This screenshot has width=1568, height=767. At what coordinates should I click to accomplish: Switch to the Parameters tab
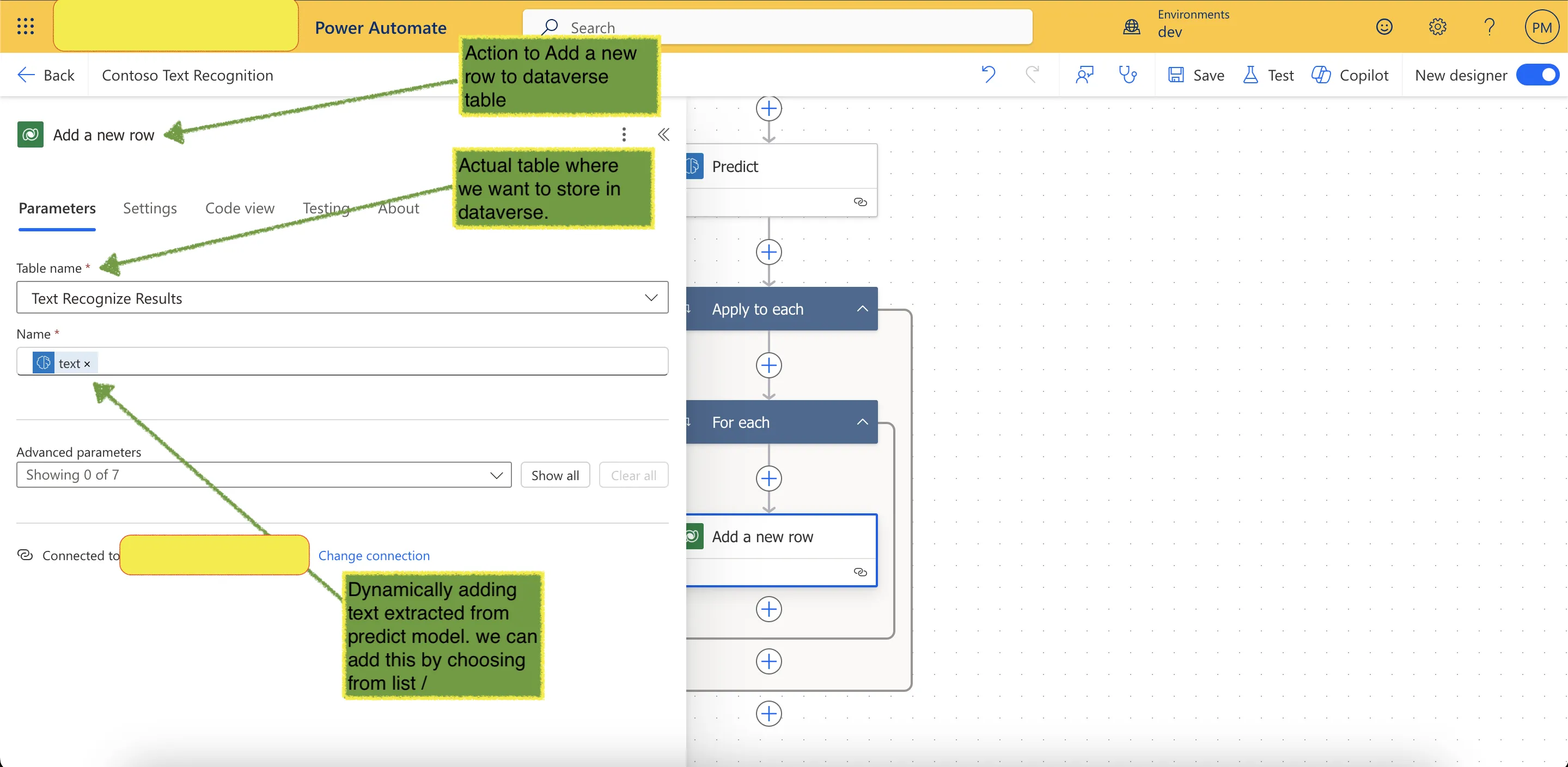tap(57, 208)
